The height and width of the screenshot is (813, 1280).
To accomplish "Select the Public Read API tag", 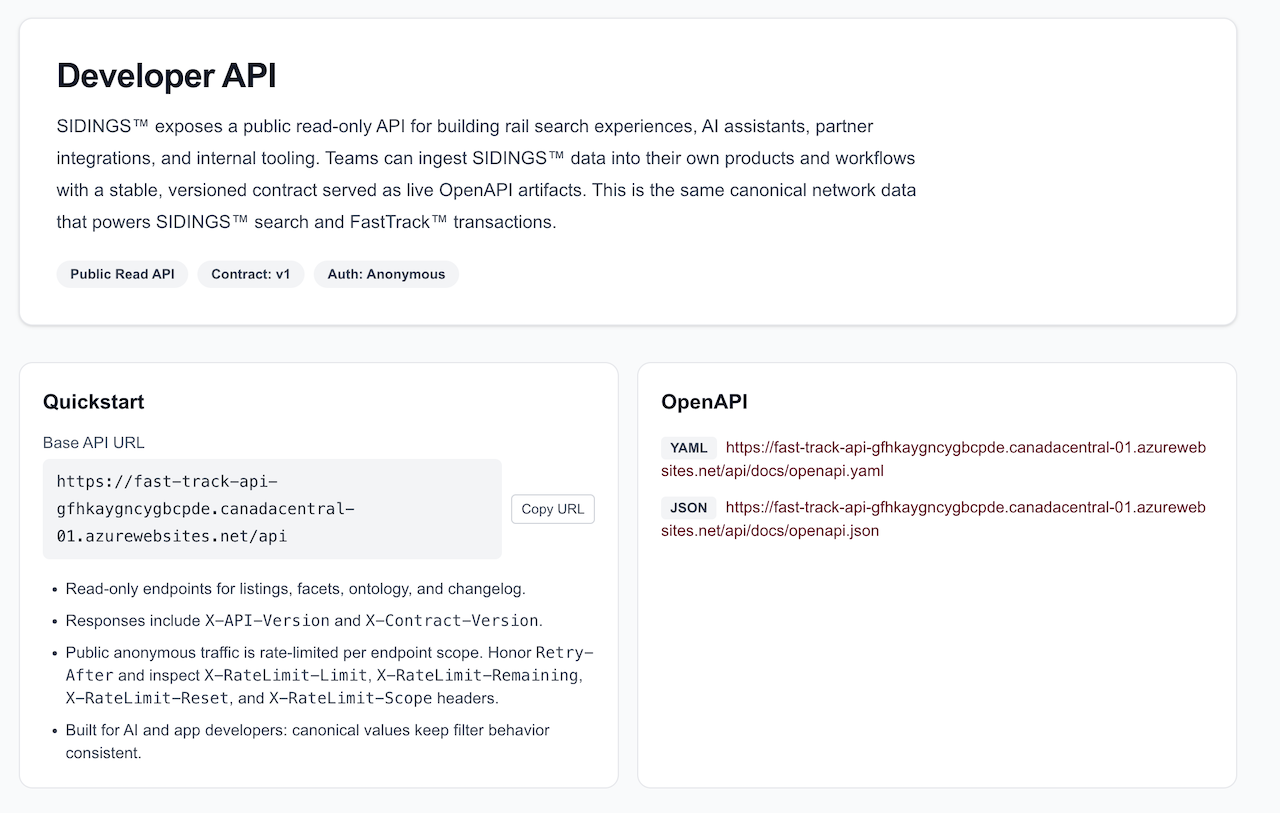I will (x=122, y=274).
